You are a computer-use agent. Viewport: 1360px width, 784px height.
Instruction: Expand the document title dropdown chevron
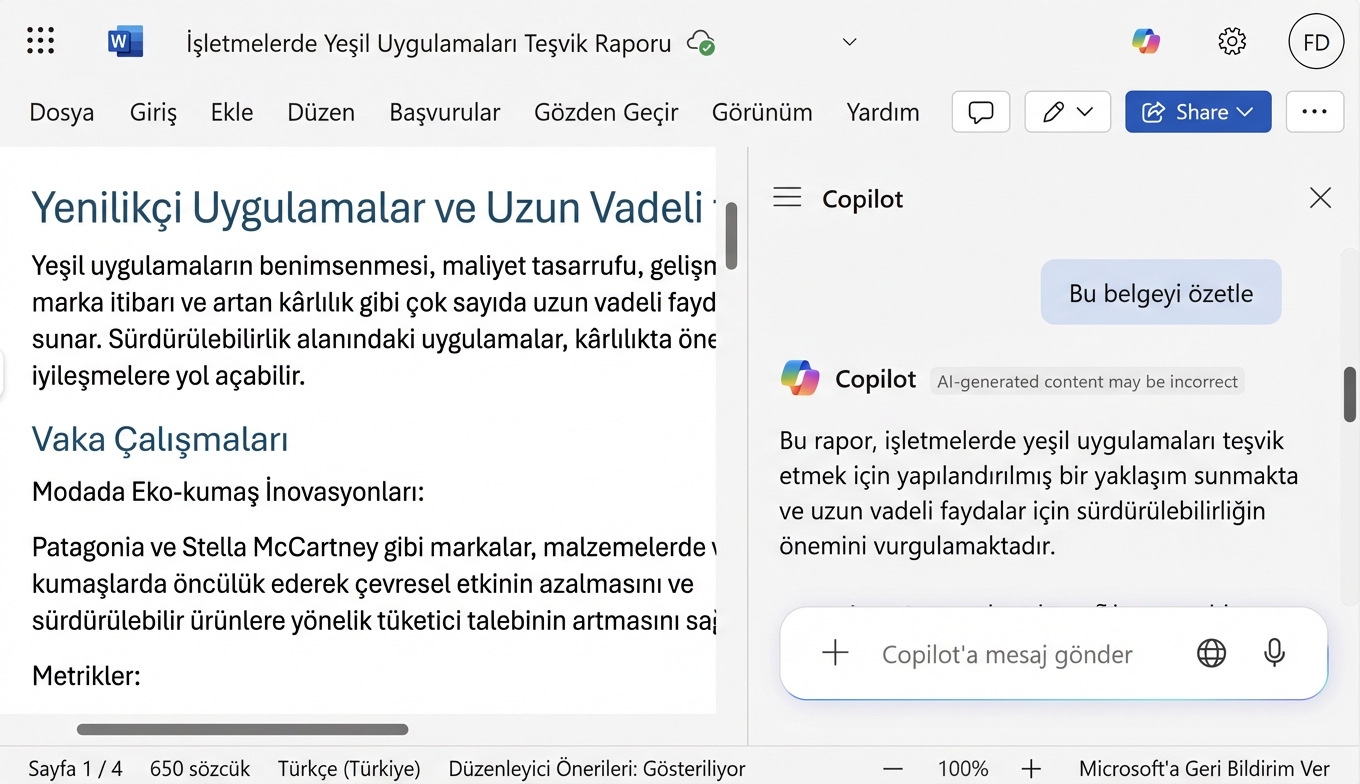click(849, 42)
